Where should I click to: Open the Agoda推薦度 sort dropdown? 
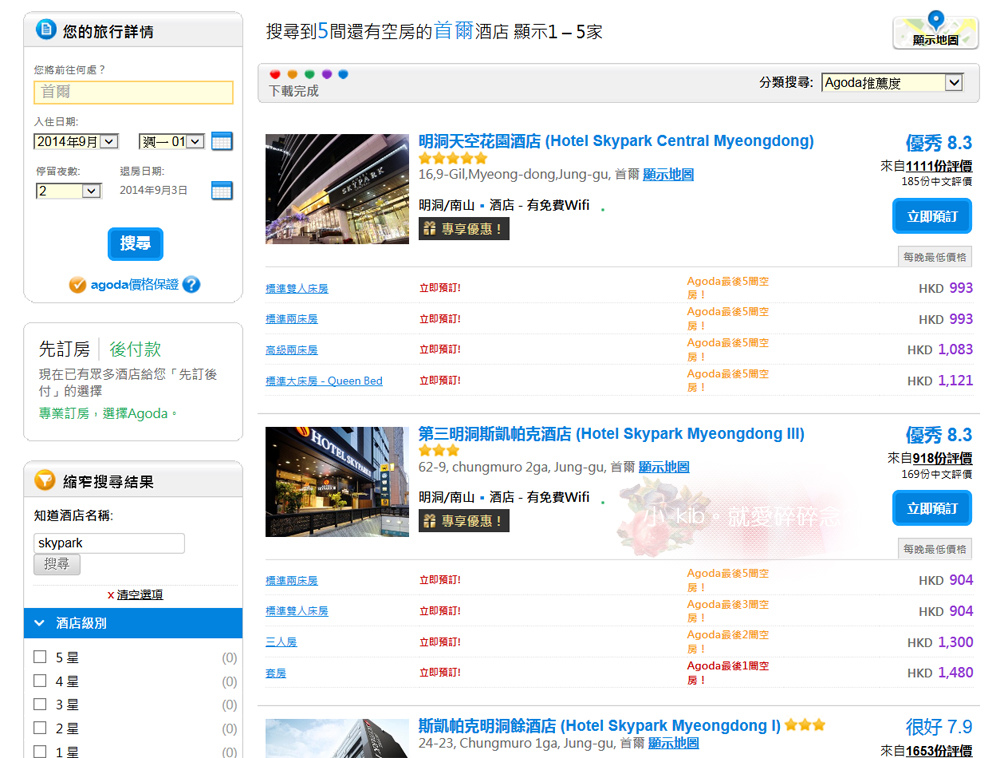pyautogui.click(x=892, y=82)
